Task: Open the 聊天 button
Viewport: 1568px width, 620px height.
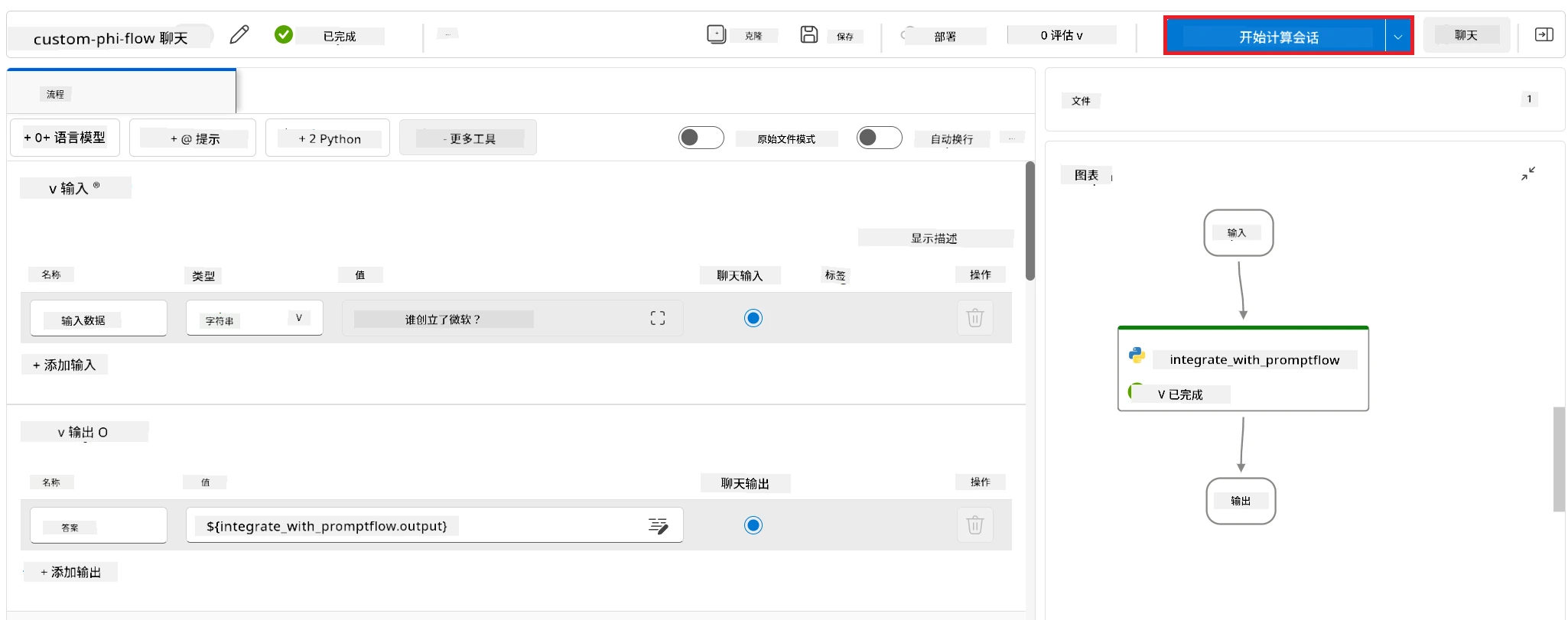Action: 1466,35
